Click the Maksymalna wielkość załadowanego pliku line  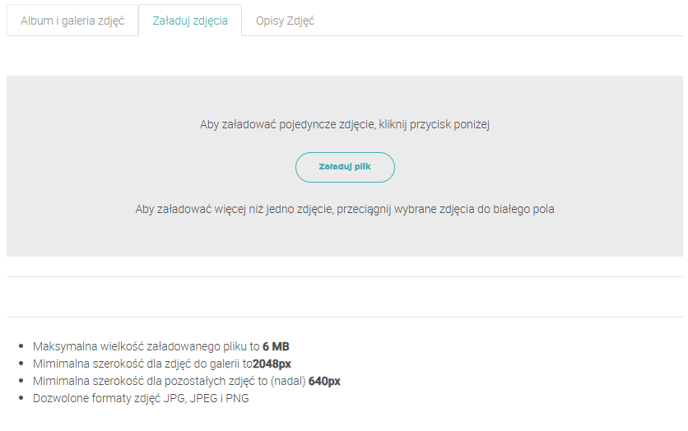(x=146, y=346)
